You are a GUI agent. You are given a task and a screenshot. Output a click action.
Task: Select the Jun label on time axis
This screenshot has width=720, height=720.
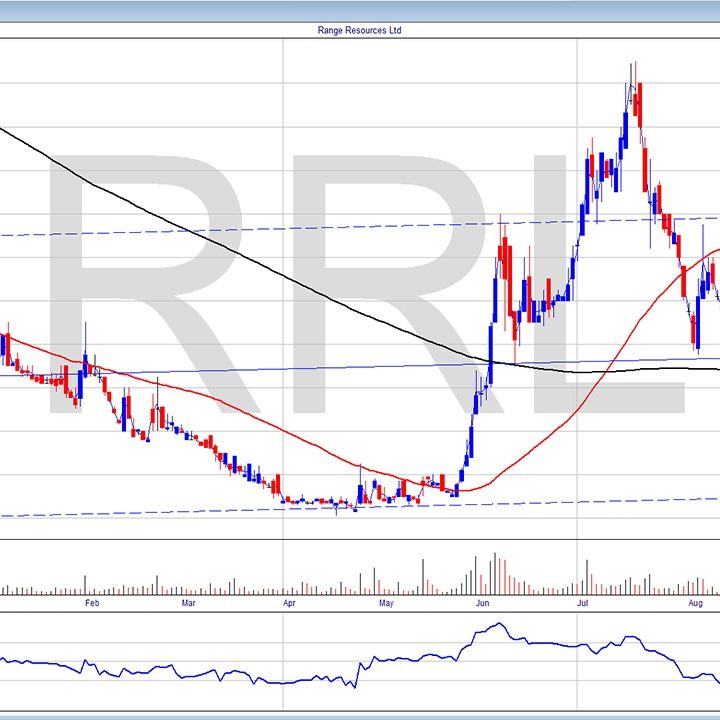pos(484,603)
